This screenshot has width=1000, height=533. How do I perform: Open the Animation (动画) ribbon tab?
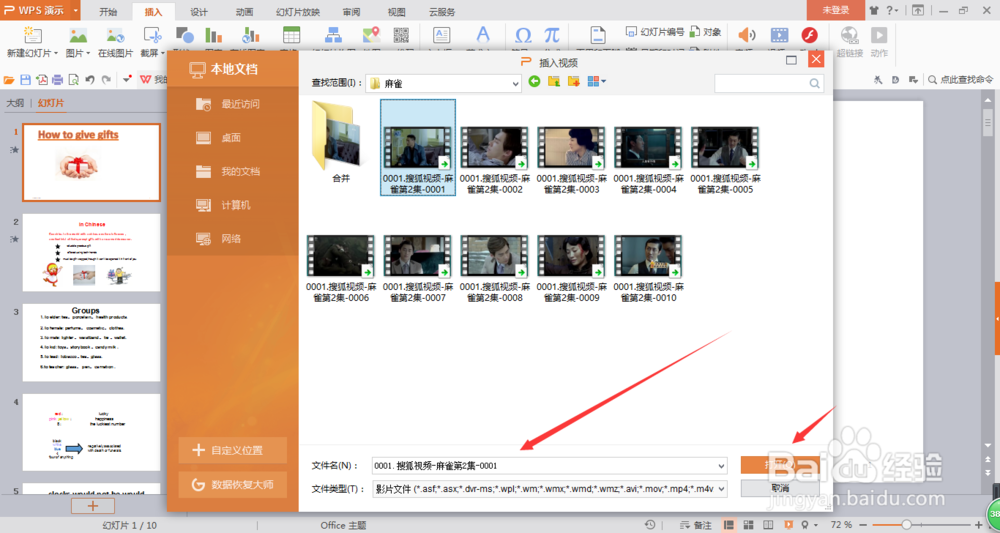(244, 11)
